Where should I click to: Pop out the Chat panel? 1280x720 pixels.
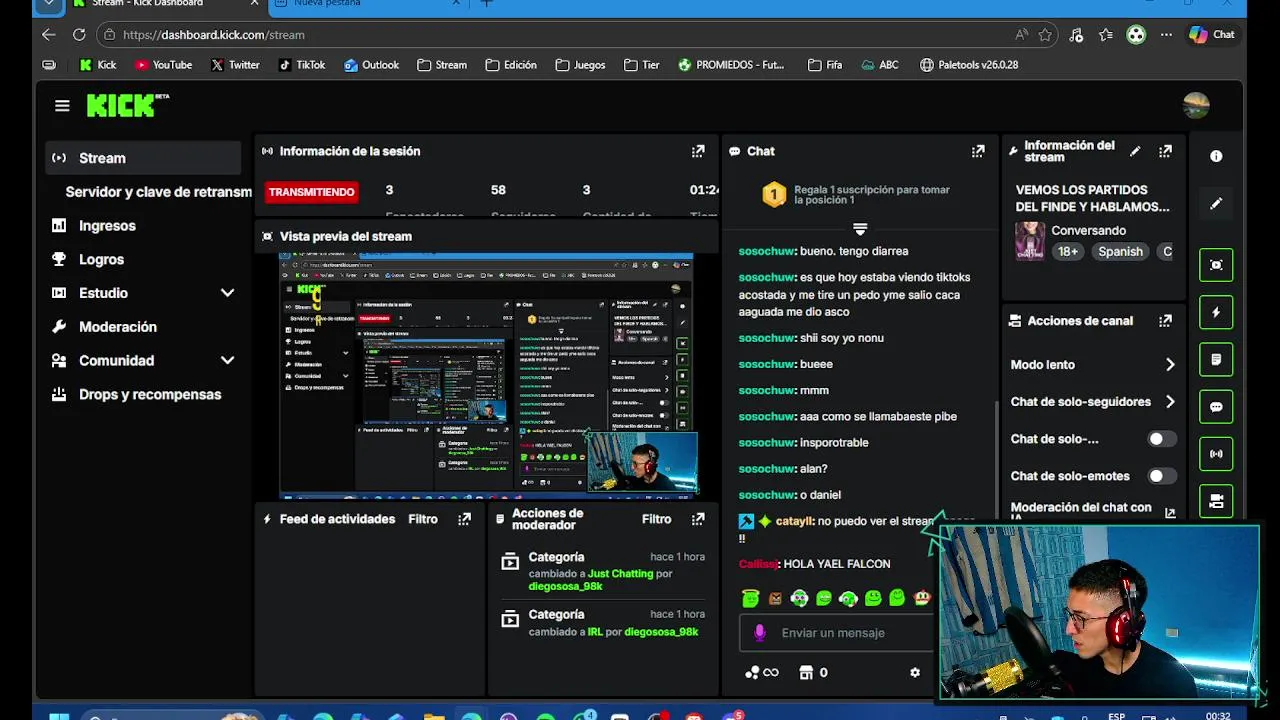978,151
